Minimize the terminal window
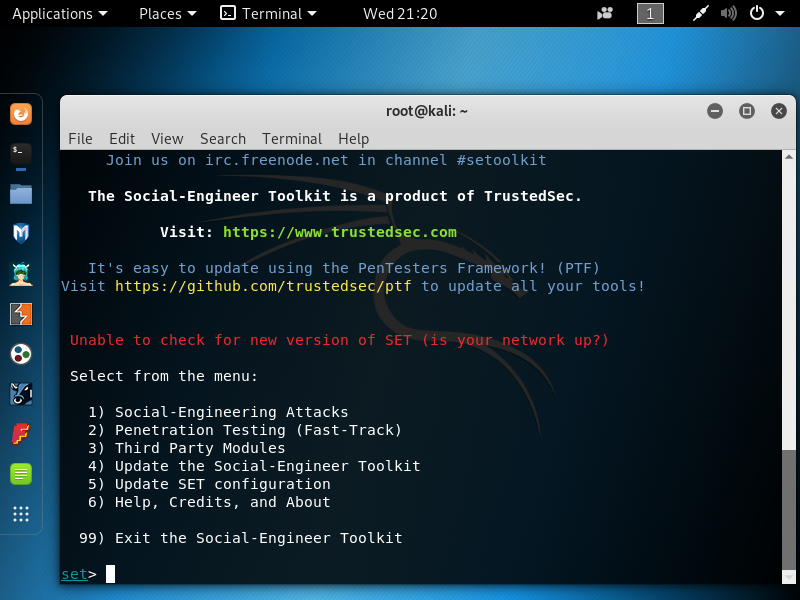800x600 pixels. pos(715,111)
